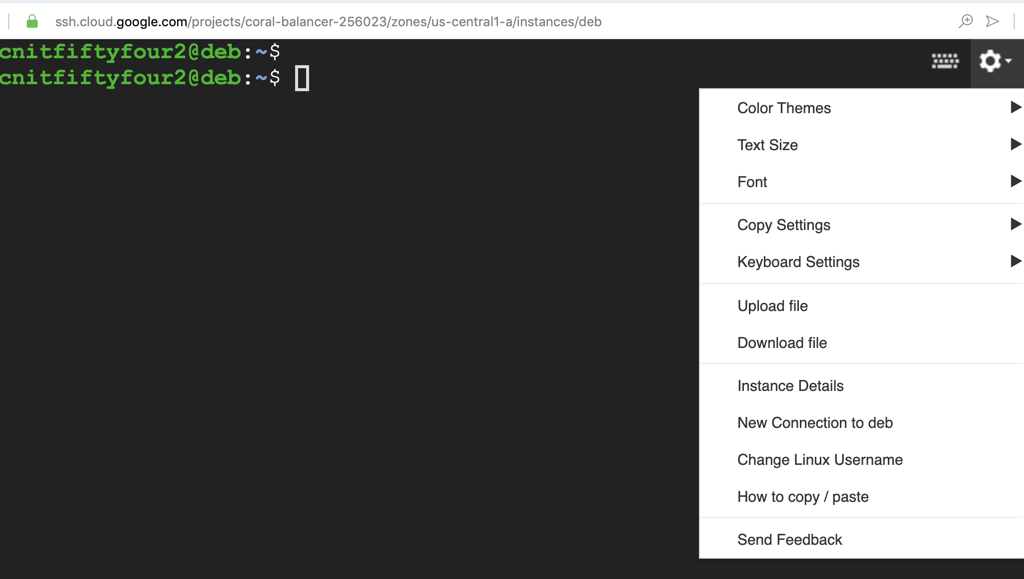Open Instance Details
1024x579 pixels.
790,386
